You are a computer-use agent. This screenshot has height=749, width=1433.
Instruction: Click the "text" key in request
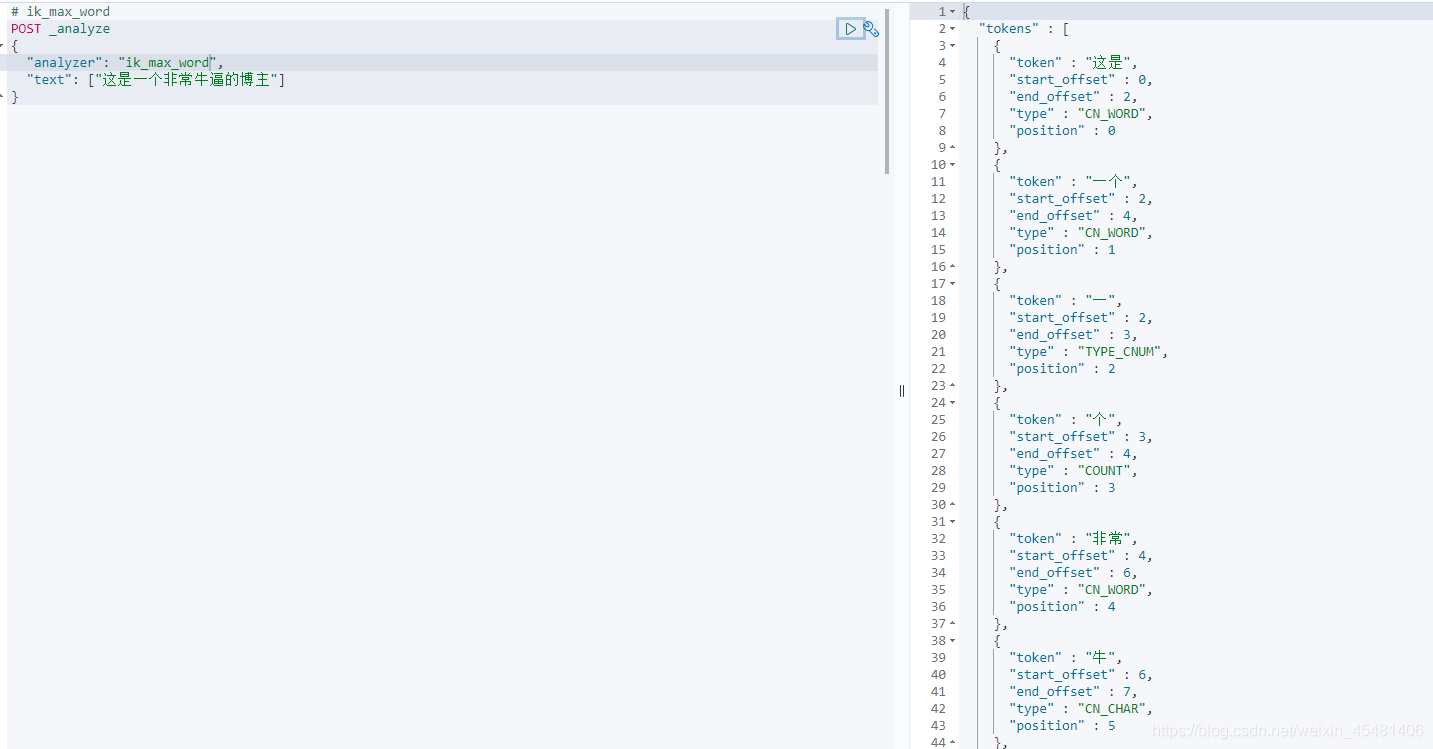pos(49,80)
